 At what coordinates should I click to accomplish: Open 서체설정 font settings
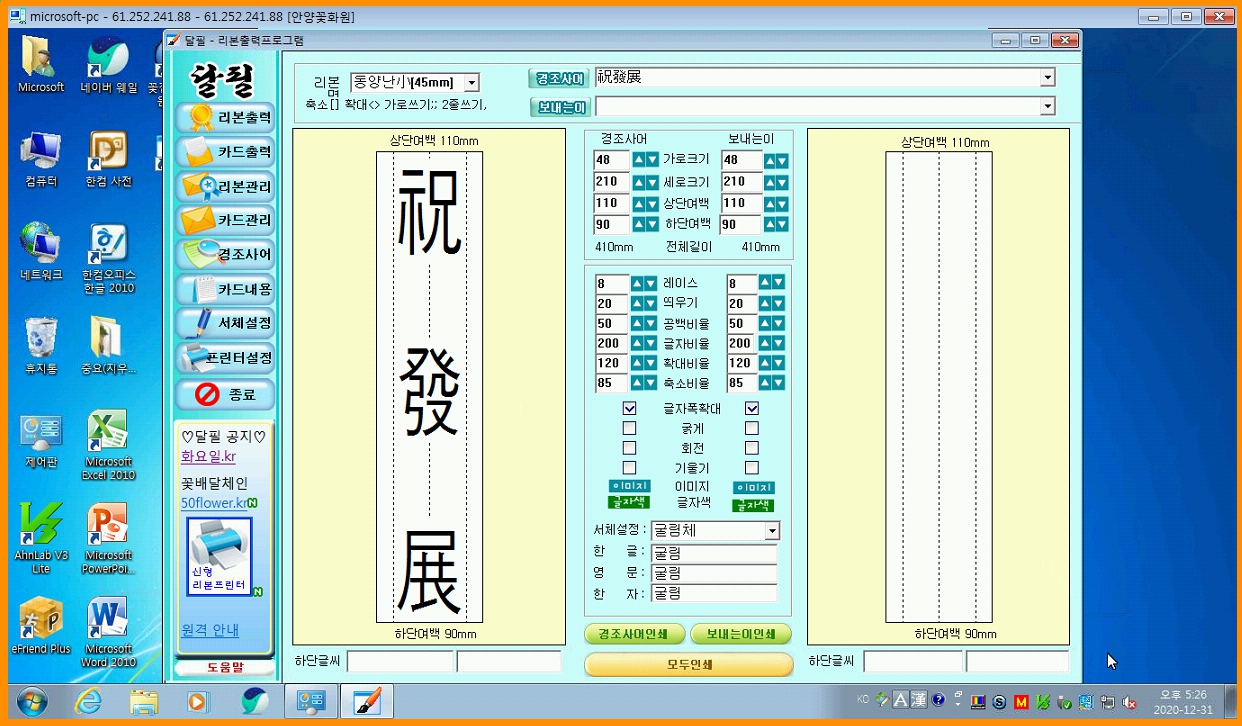(224, 323)
